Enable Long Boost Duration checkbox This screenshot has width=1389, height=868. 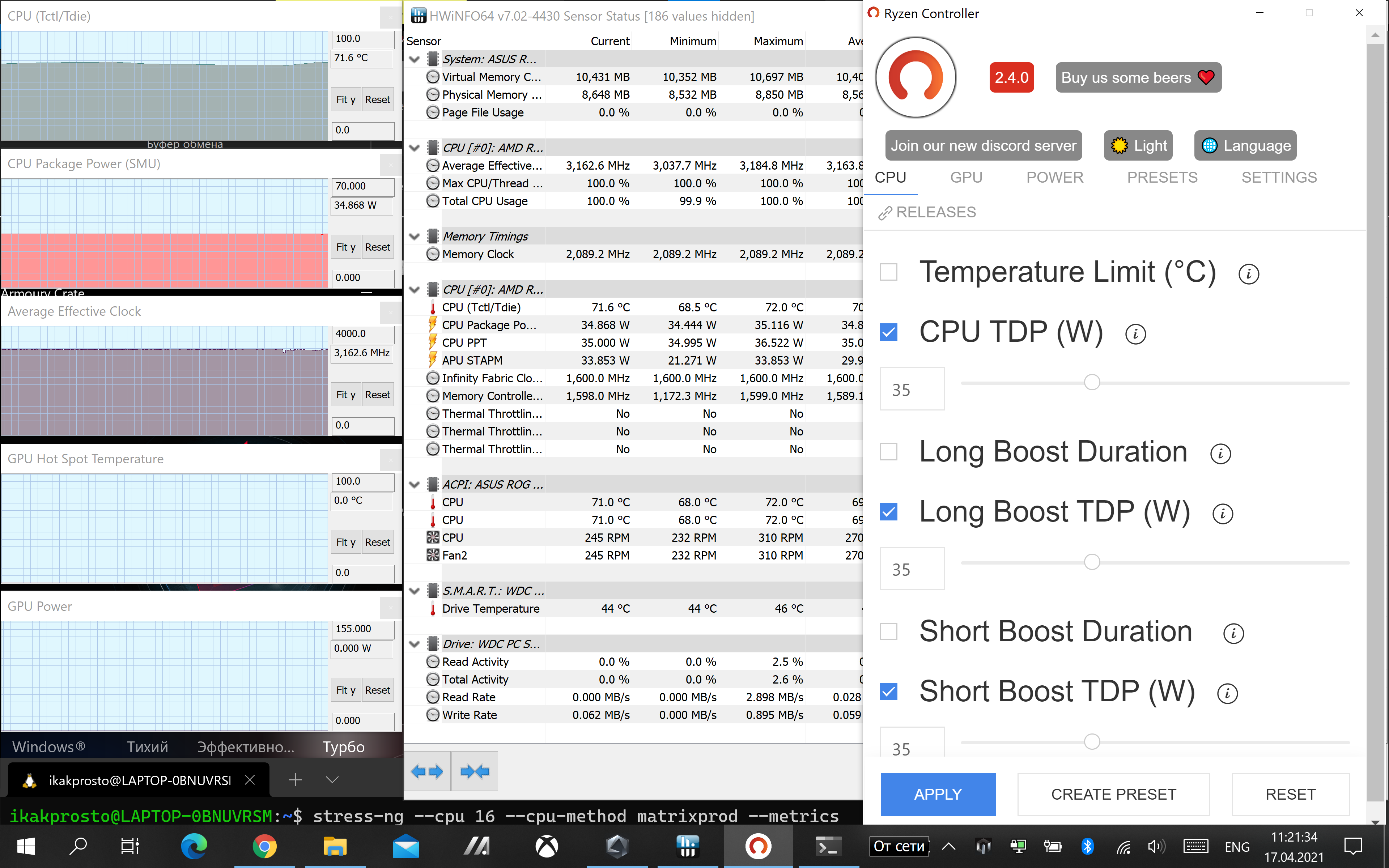tap(888, 452)
